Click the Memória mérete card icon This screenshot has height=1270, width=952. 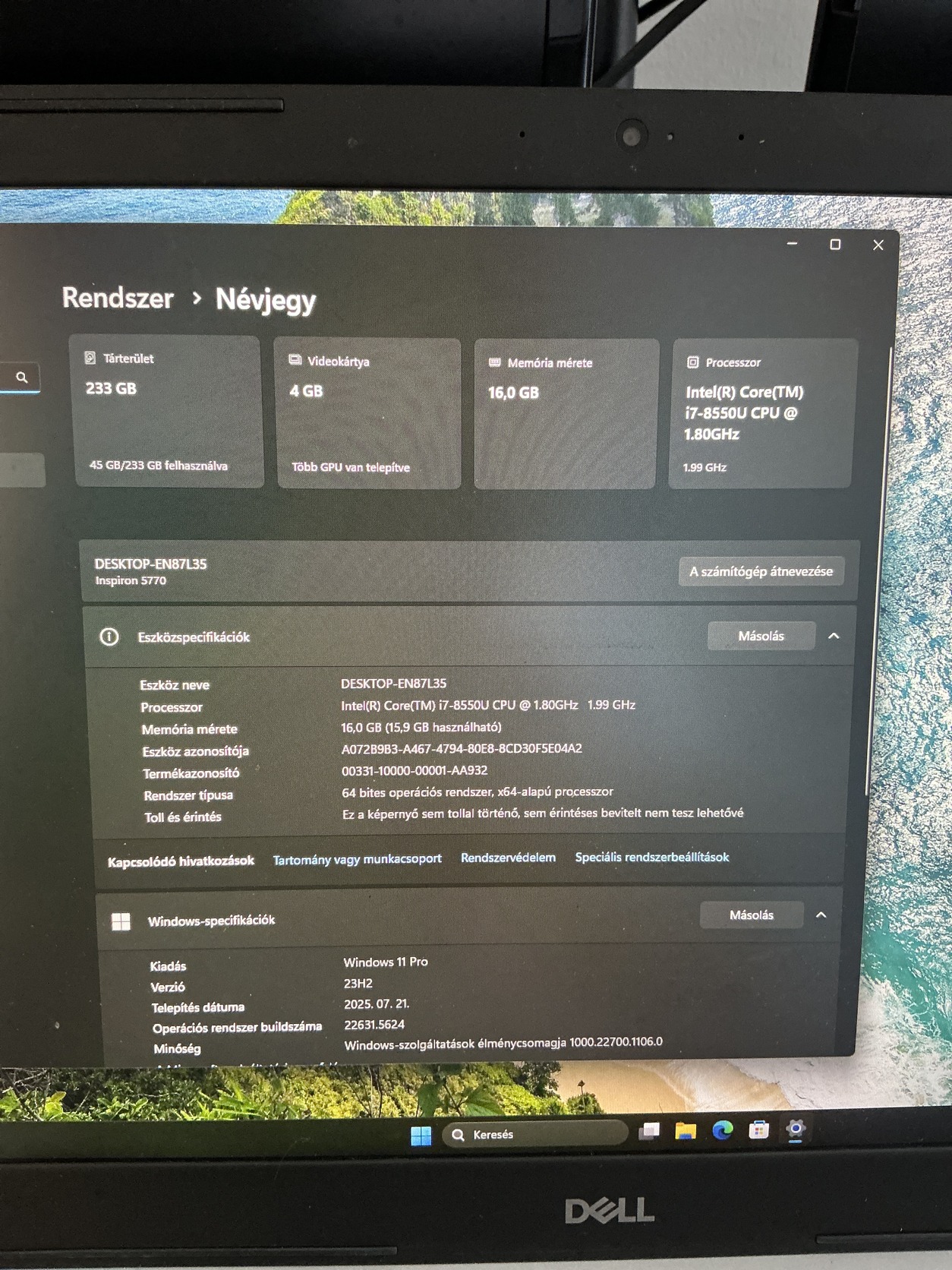click(494, 362)
